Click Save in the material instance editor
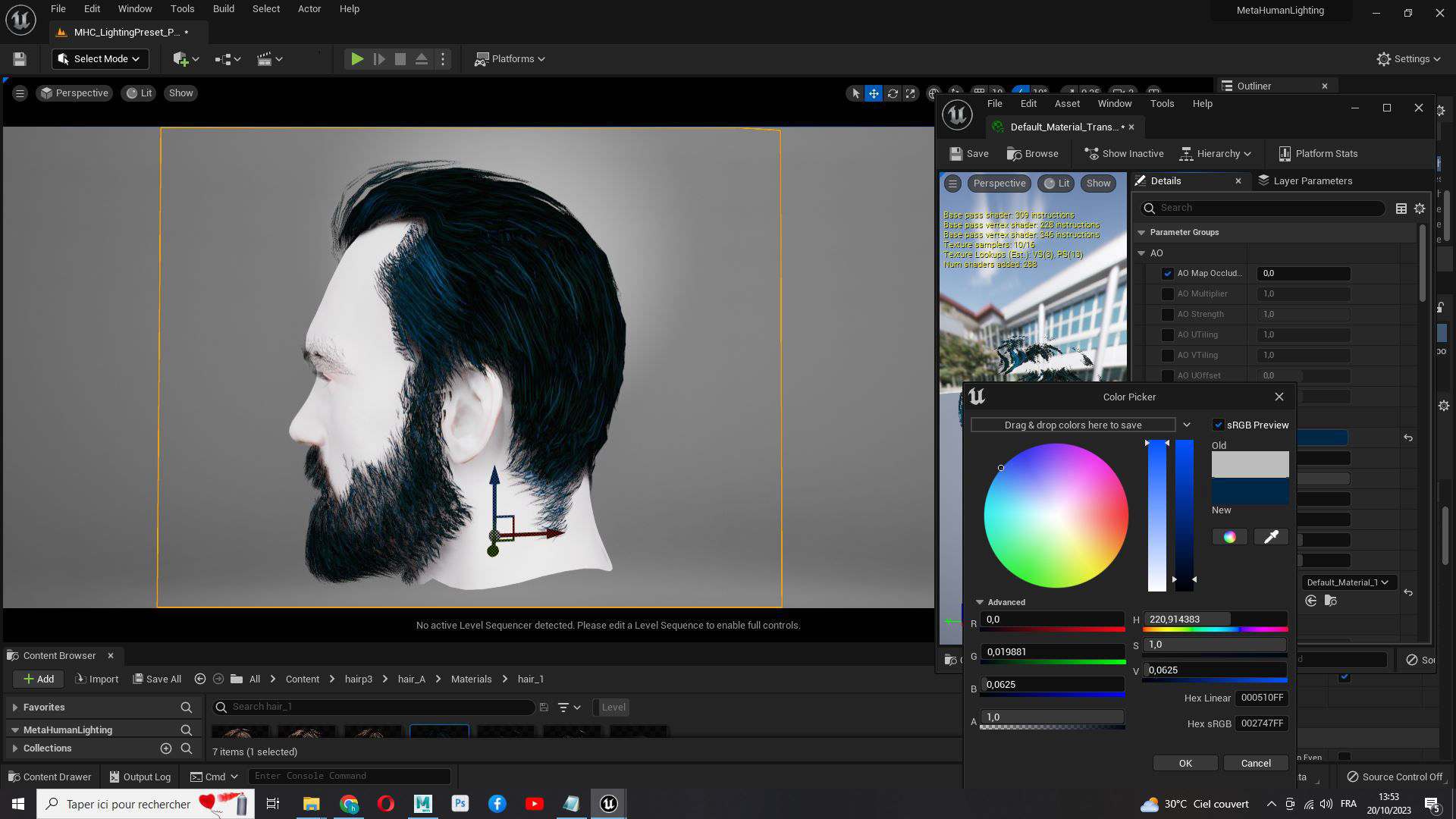The image size is (1456, 819). coord(969,154)
